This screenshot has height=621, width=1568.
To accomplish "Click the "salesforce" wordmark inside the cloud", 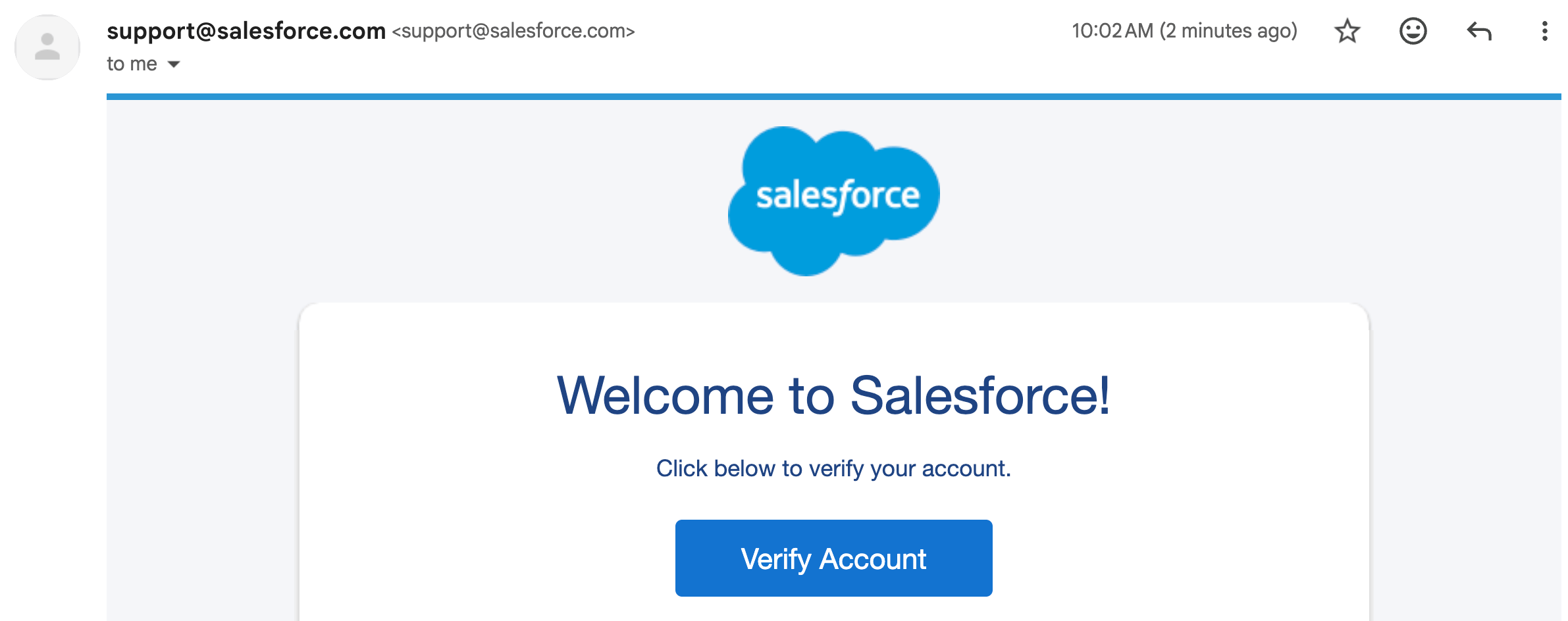I will [x=837, y=196].
